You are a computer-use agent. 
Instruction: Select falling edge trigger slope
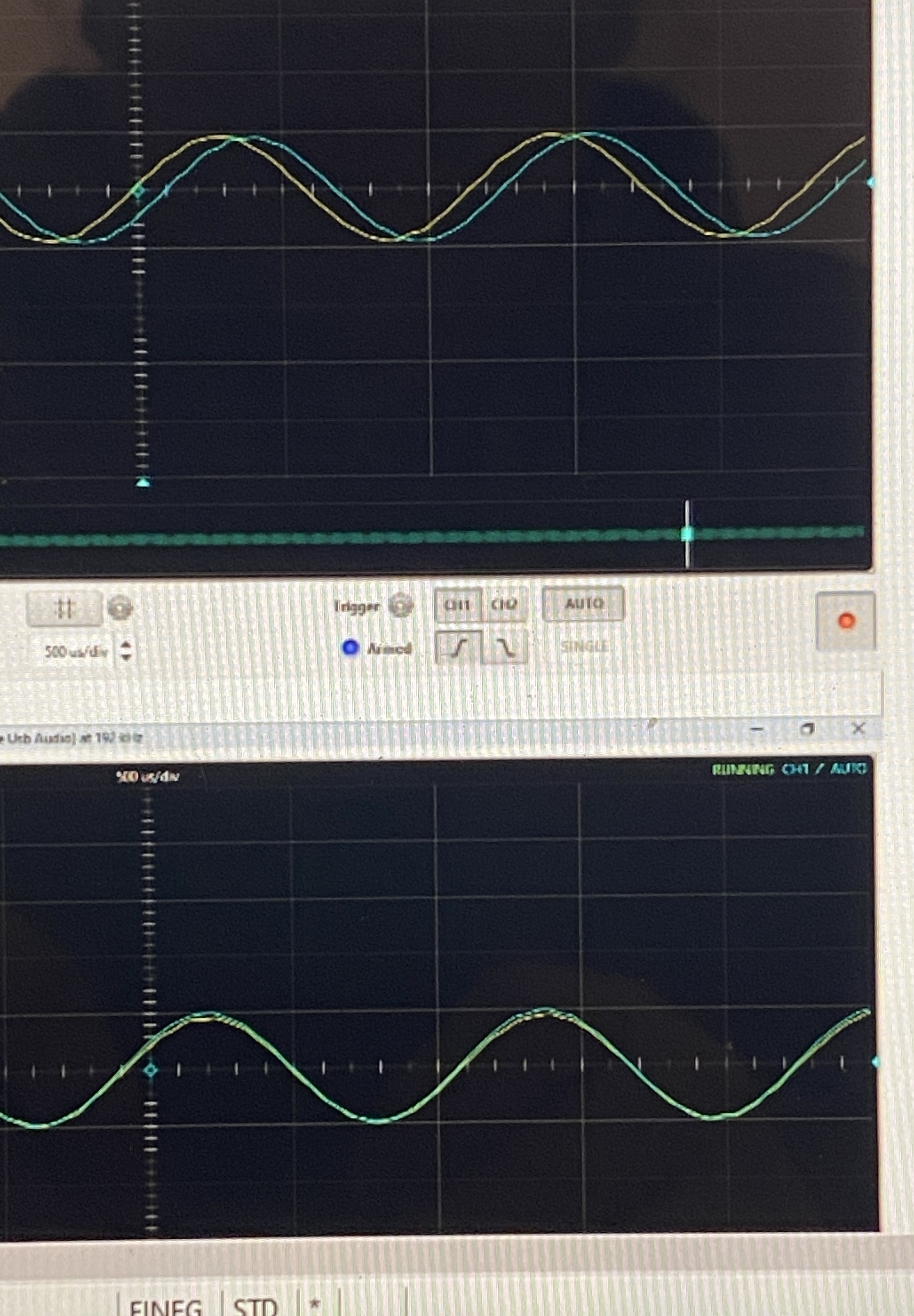tap(504, 648)
